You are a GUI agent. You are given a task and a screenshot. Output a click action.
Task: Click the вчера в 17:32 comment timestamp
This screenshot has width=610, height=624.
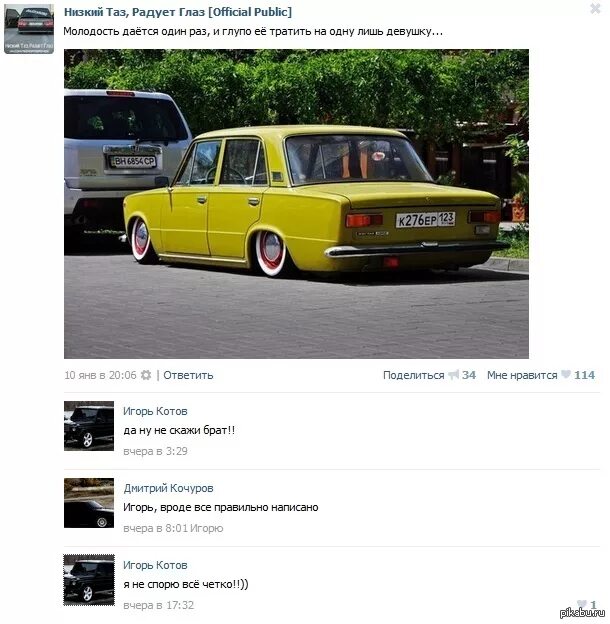[158, 605]
